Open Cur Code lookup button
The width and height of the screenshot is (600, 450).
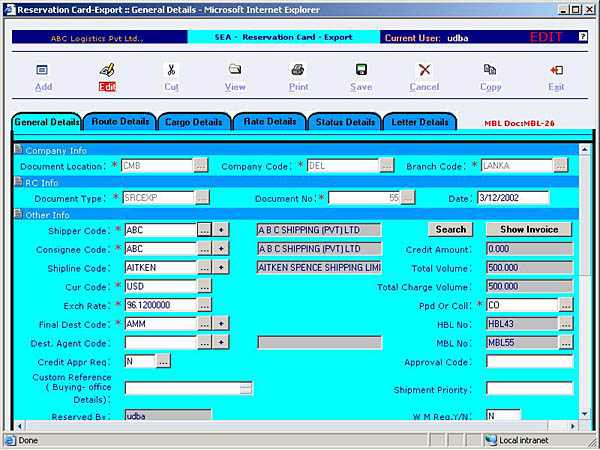coord(204,286)
